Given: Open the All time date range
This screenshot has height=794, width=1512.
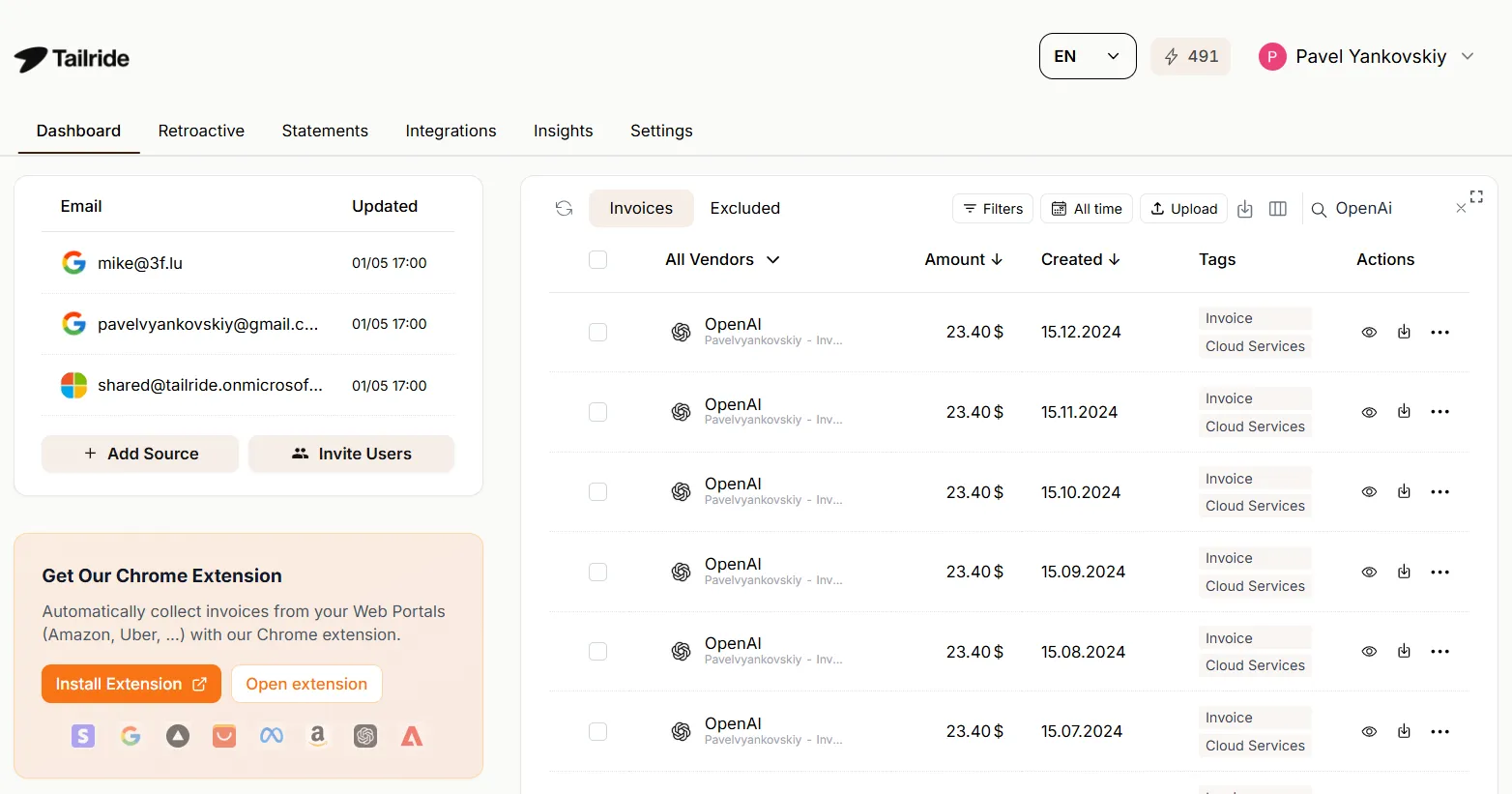Looking at the screenshot, I should click(x=1087, y=209).
